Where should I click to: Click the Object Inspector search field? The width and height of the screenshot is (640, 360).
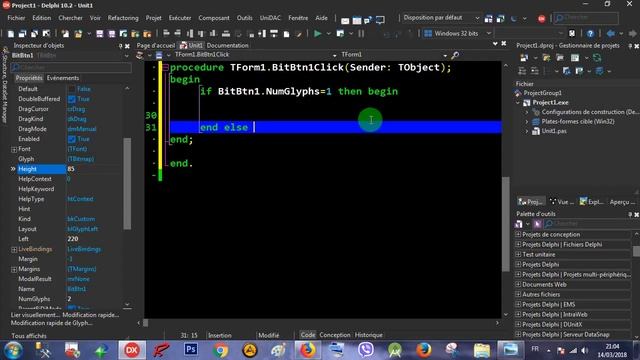point(71,67)
